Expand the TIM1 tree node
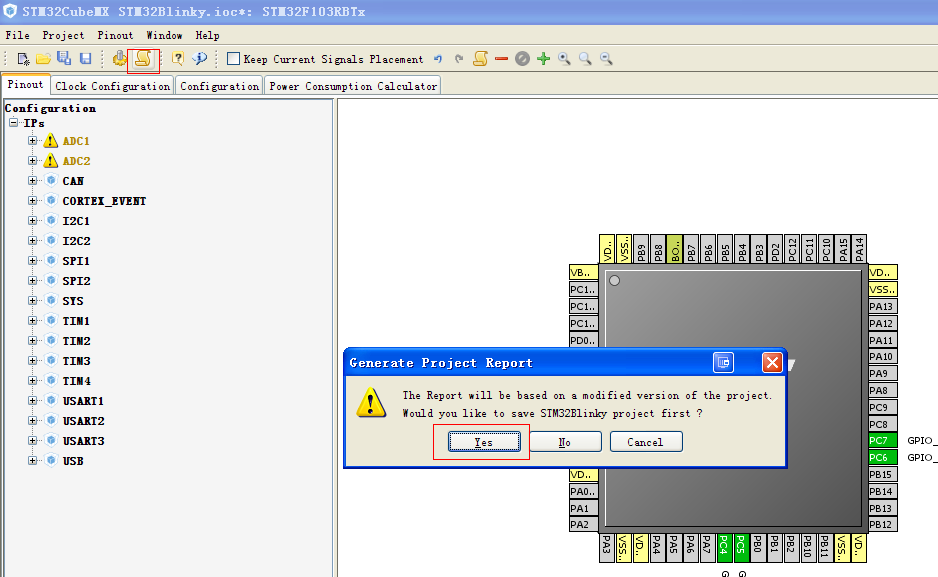Screen dimensions: 938x577 coord(32,320)
